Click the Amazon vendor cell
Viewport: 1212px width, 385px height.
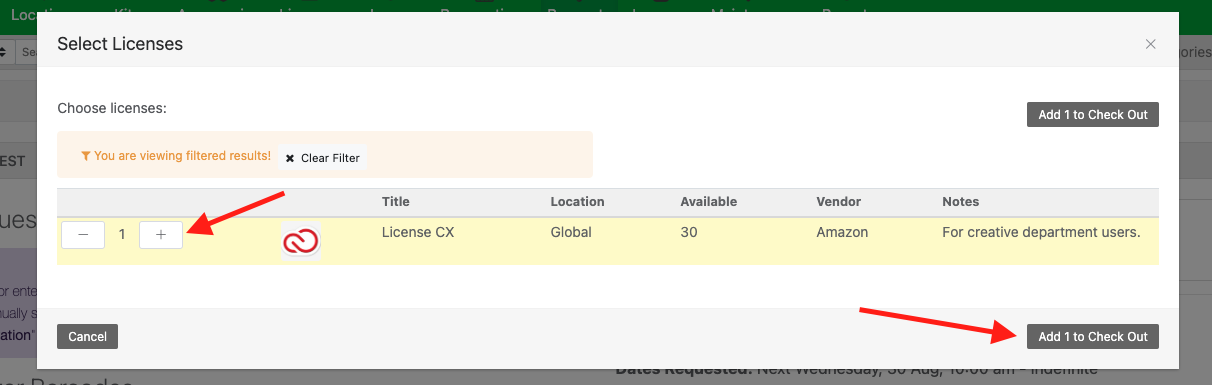pyautogui.click(x=842, y=232)
